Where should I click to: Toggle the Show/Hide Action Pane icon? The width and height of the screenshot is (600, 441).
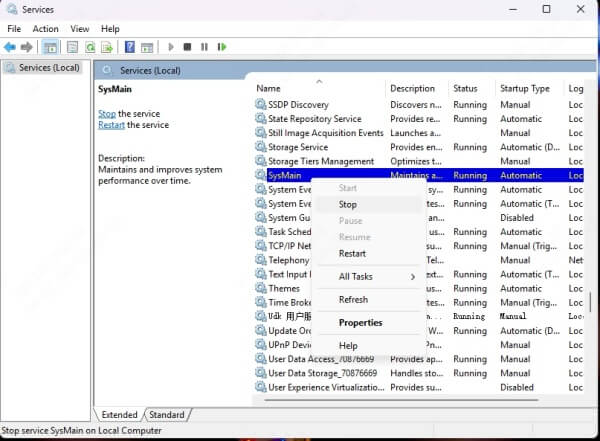(x=147, y=47)
